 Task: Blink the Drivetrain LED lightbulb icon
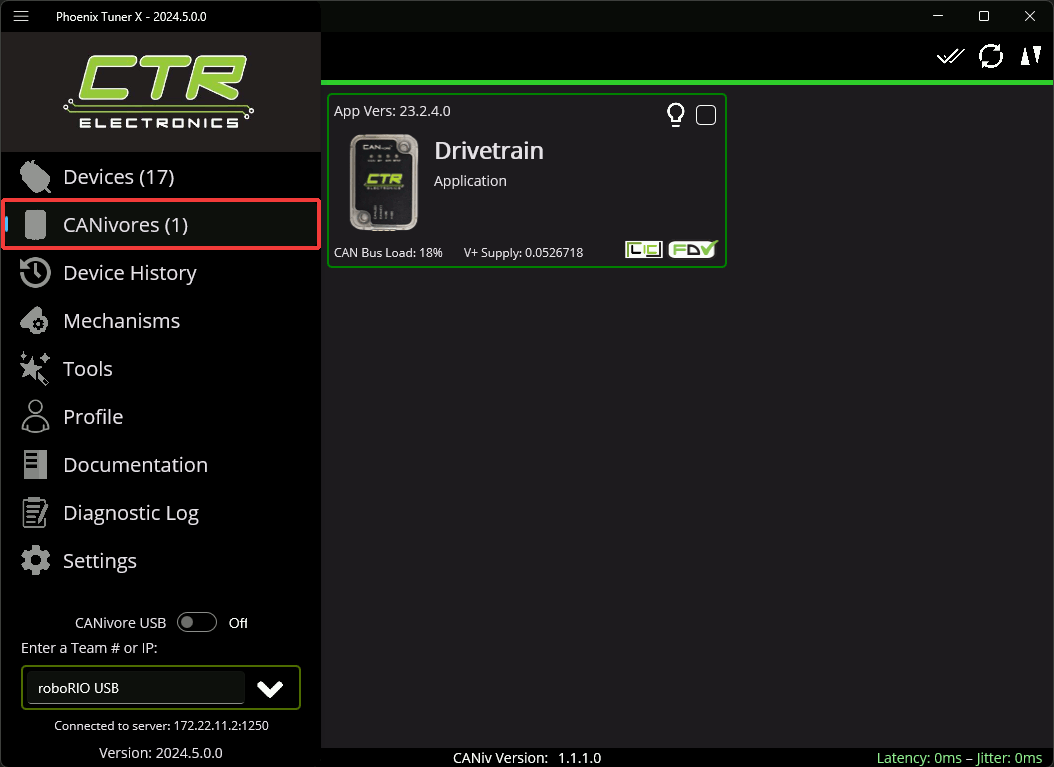676,115
